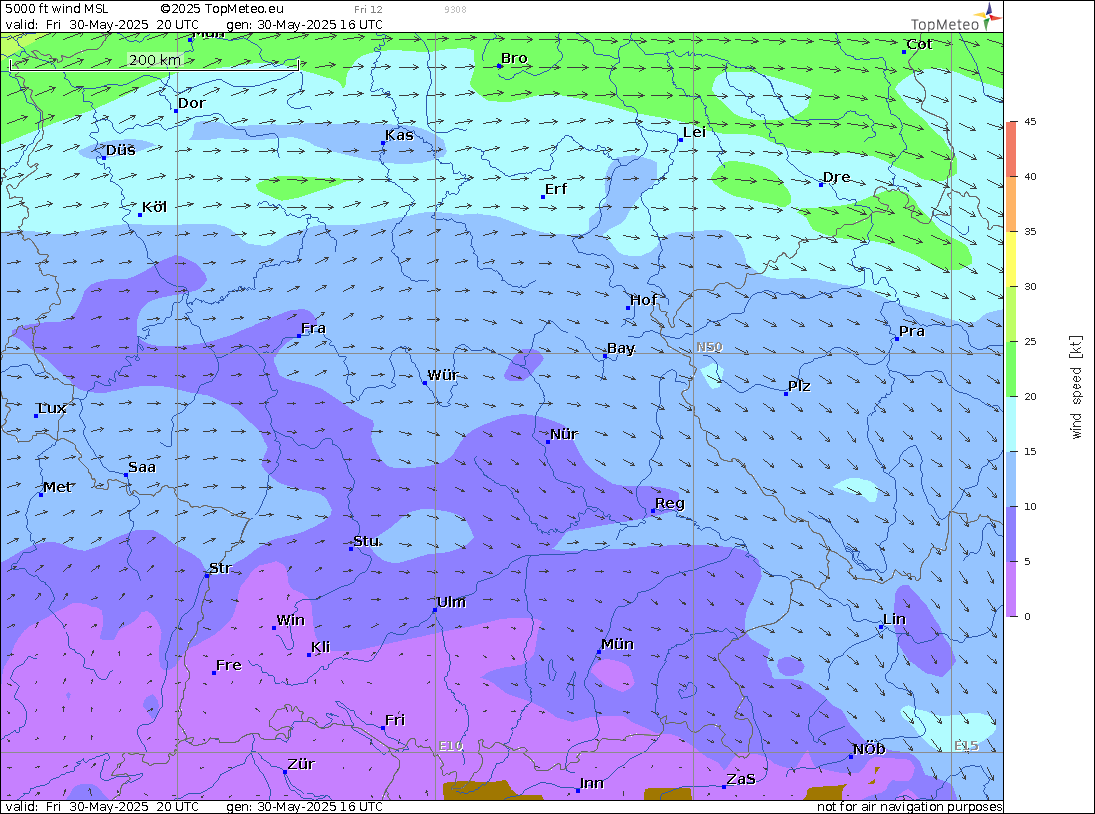The height and width of the screenshot is (814, 1095).
Task: Click the "9308" number in the header
Action: 455,10
